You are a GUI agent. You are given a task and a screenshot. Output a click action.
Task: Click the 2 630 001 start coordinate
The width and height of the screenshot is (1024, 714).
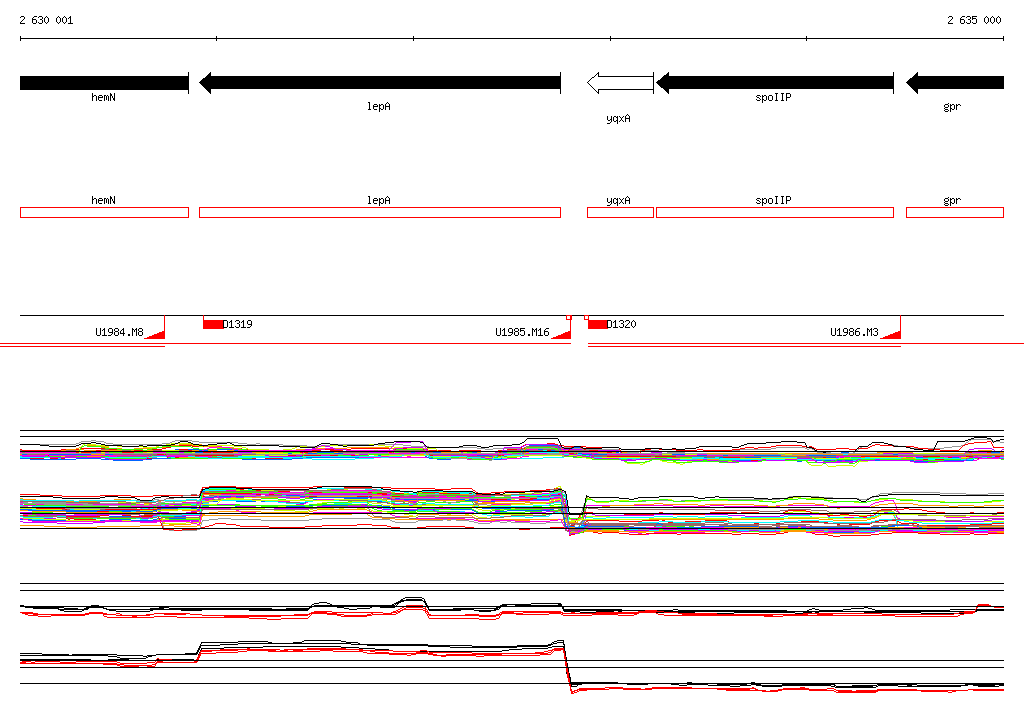46,20
